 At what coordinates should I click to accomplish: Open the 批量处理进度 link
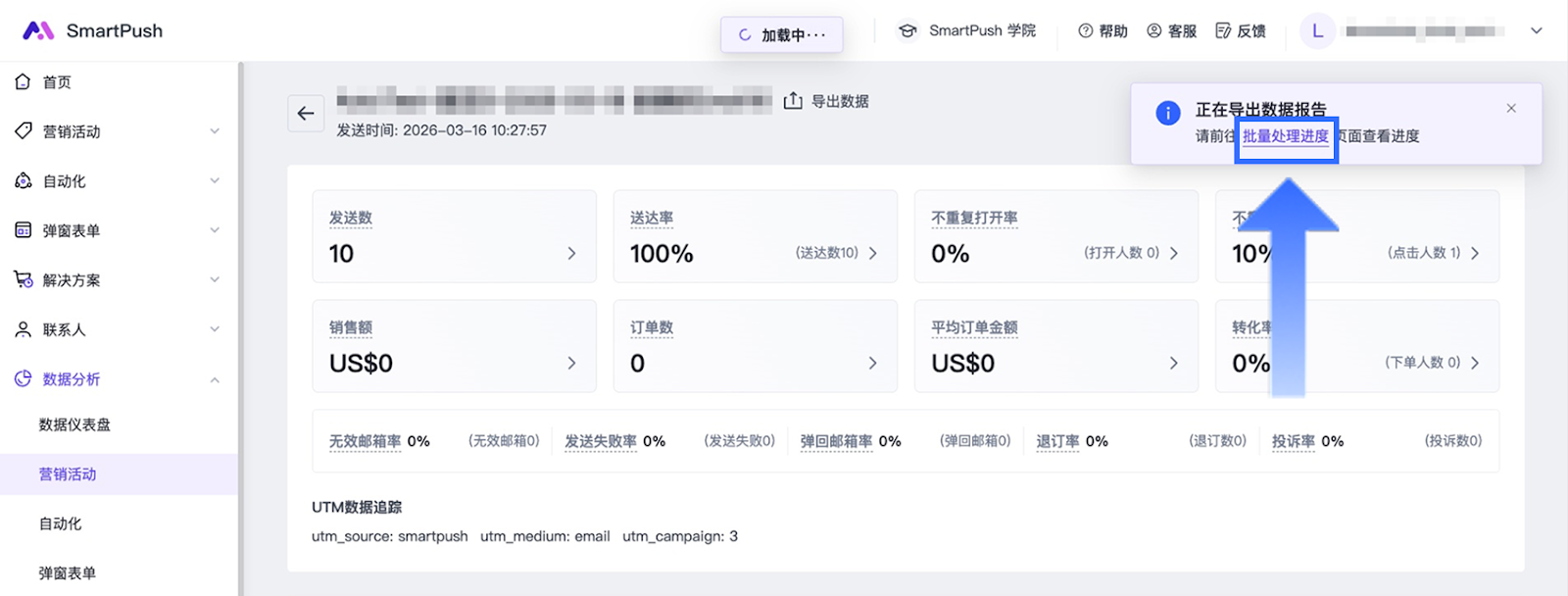[x=1285, y=136]
